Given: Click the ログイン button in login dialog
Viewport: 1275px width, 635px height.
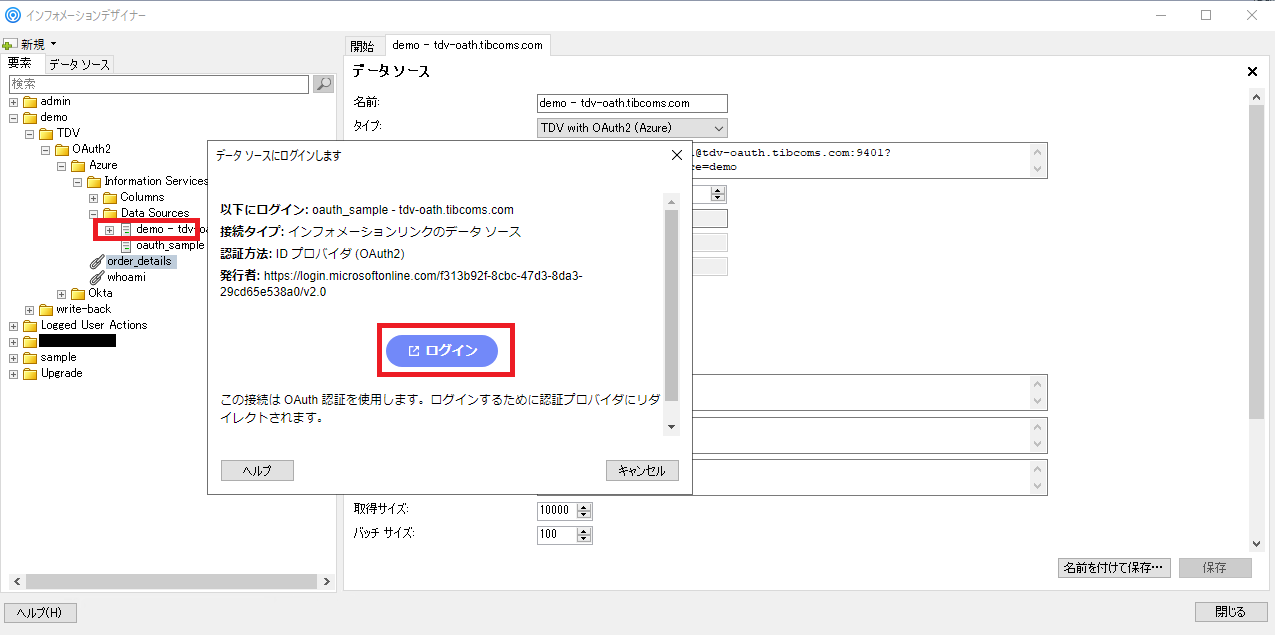Looking at the screenshot, I should pos(442,351).
